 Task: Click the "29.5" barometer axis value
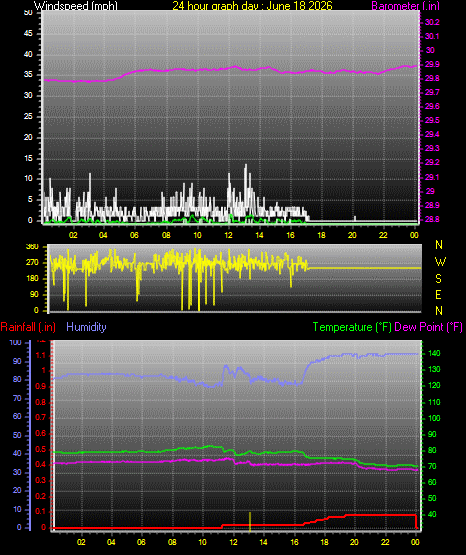(x=432, y=120)
